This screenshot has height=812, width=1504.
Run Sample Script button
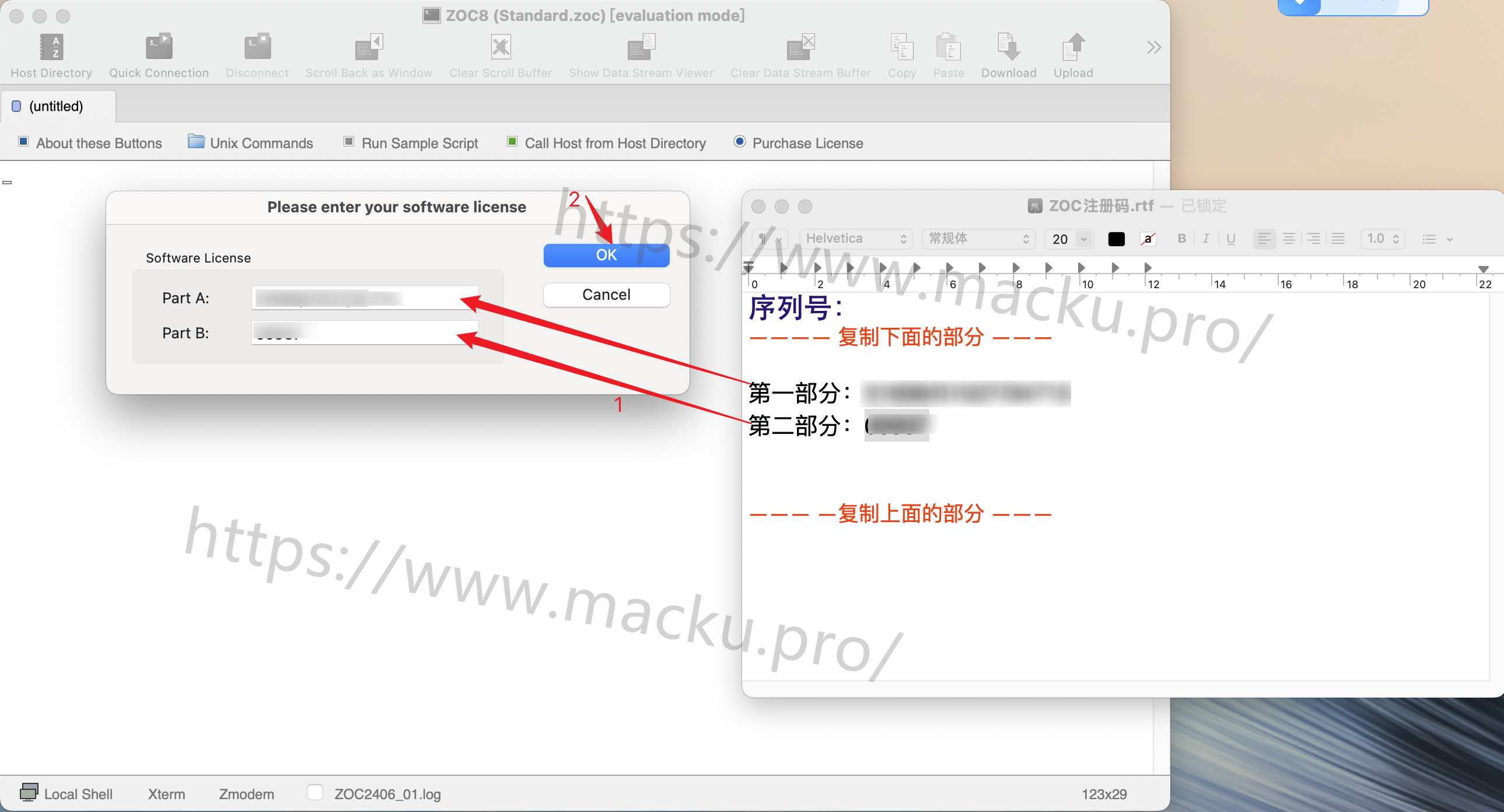(411, 143)
